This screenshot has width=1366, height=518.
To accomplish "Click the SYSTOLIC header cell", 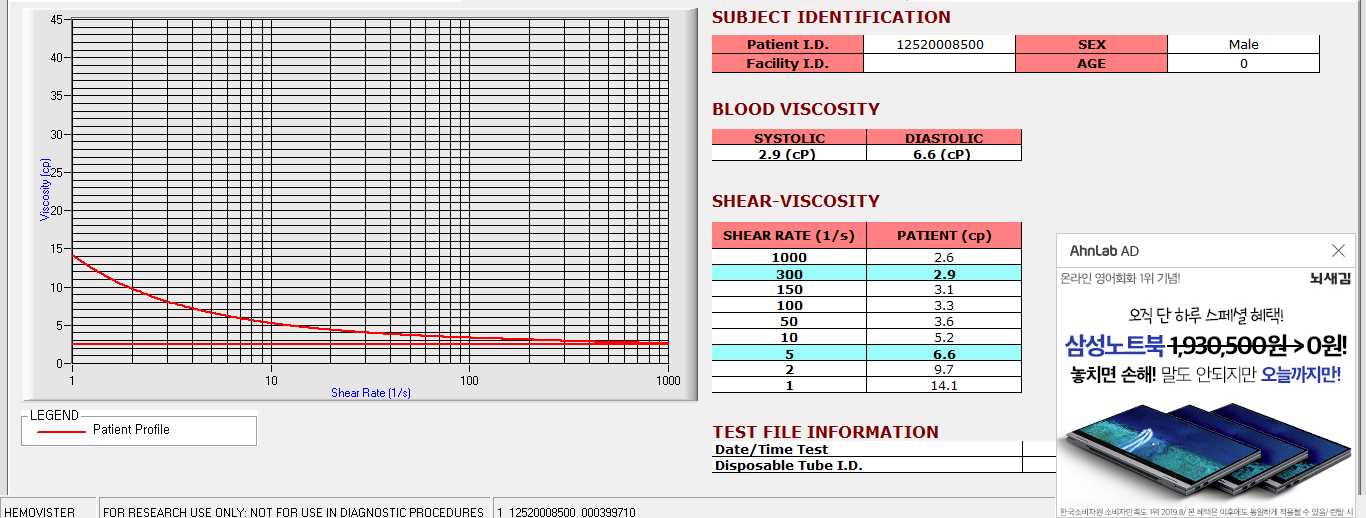I will click(x=789, y=138).
